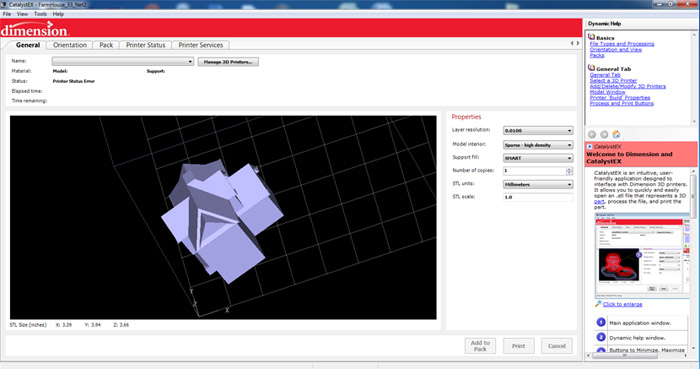The height and width of the screenshot is (369, 700).
Task: Expand the Model interior dropdown
Action: click(538, 145)
